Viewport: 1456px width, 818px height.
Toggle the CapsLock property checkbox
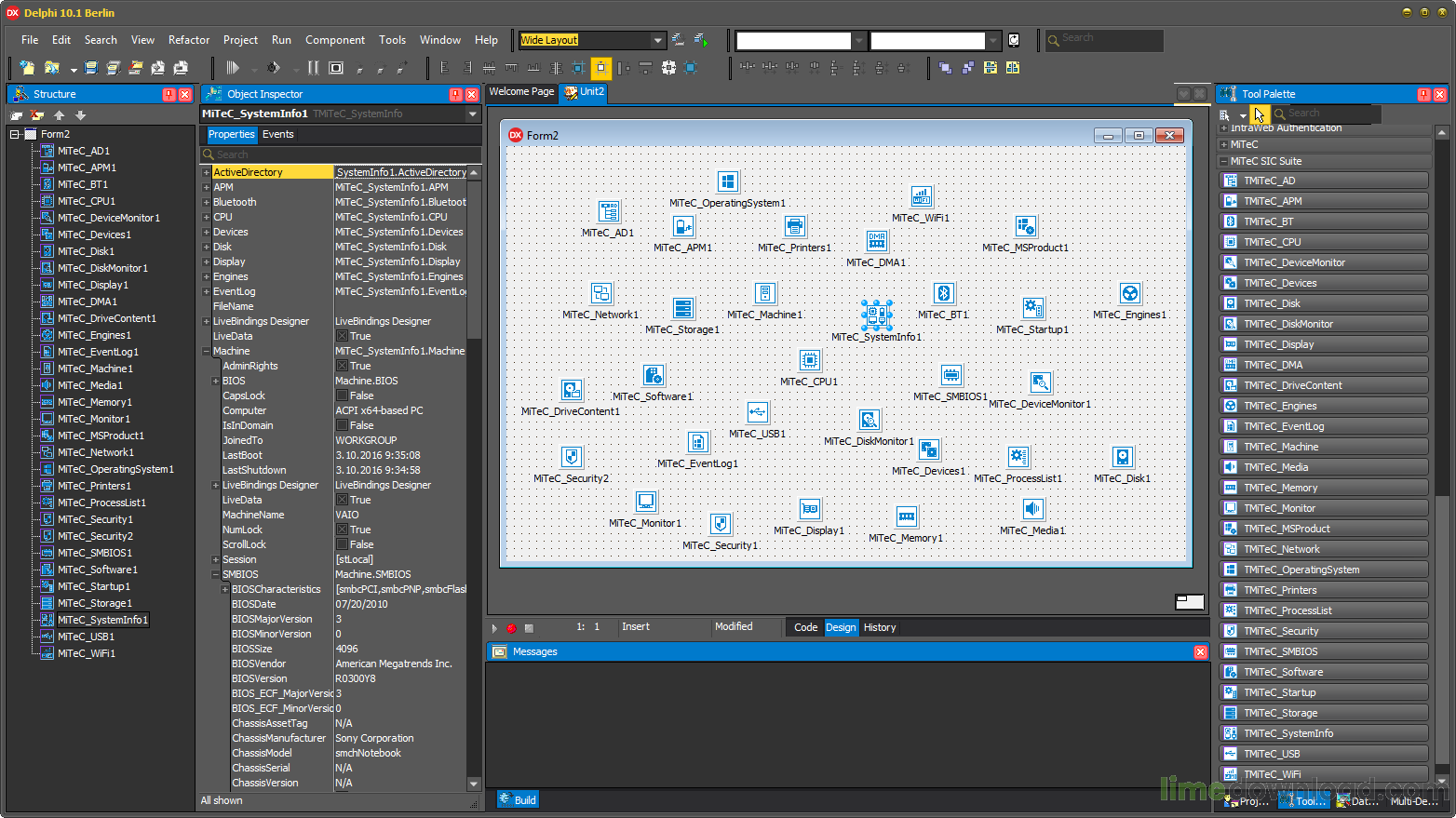342,396
